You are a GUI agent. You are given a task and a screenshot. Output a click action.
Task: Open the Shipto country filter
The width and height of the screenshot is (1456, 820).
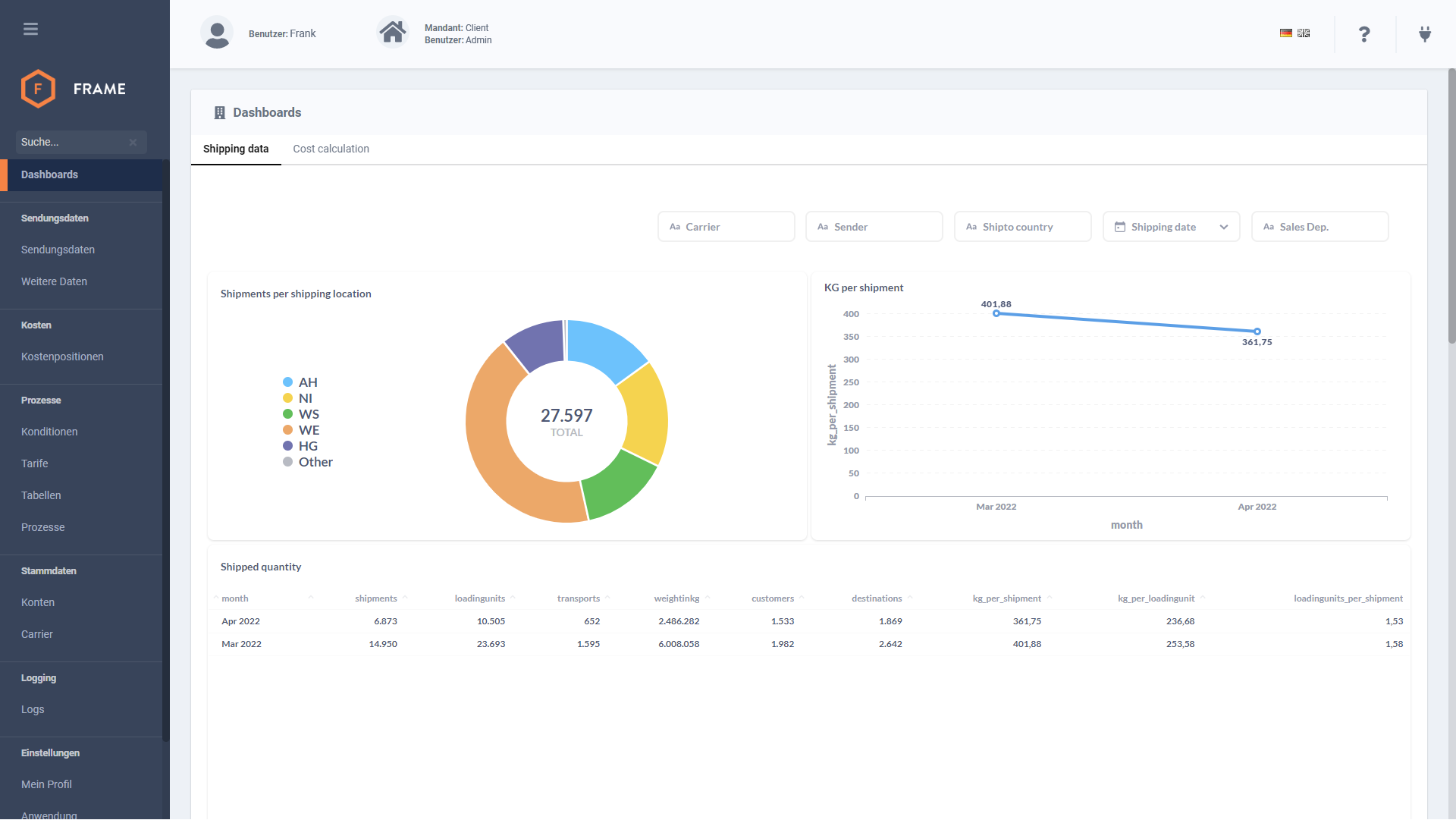(x=1022, y=227)
